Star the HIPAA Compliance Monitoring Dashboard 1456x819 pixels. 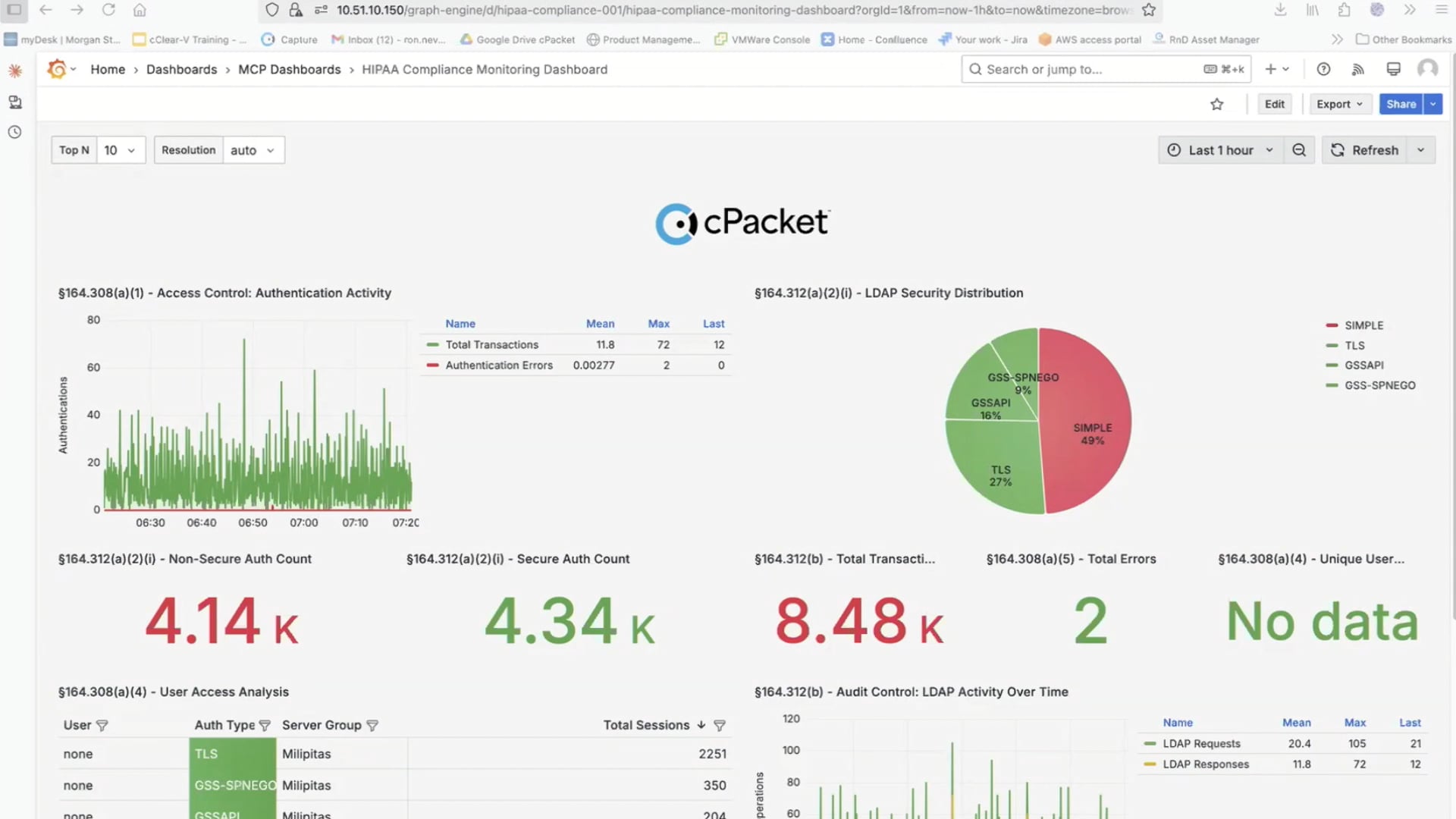(1217, 104)
